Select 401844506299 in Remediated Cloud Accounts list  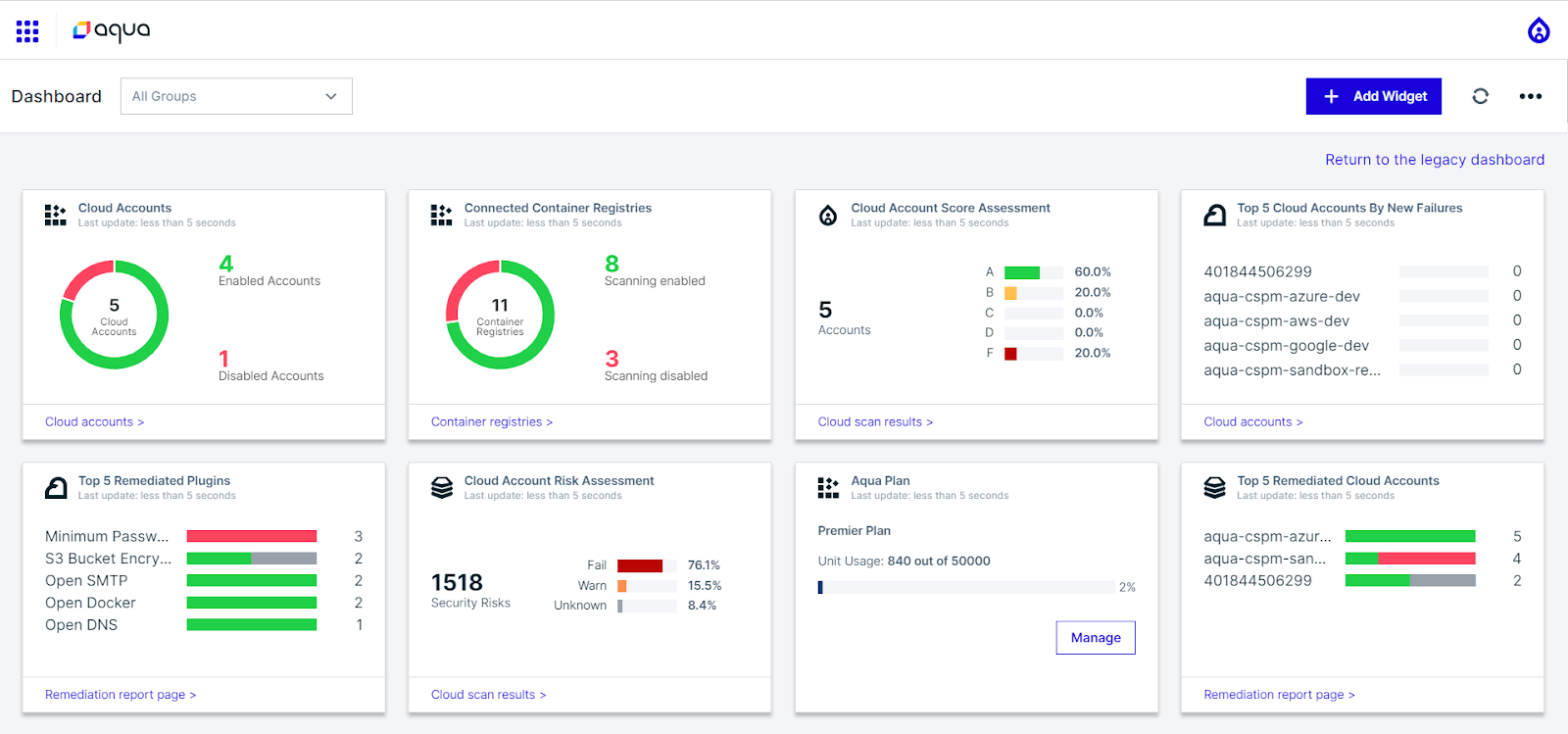click(x=1257, y=580)
